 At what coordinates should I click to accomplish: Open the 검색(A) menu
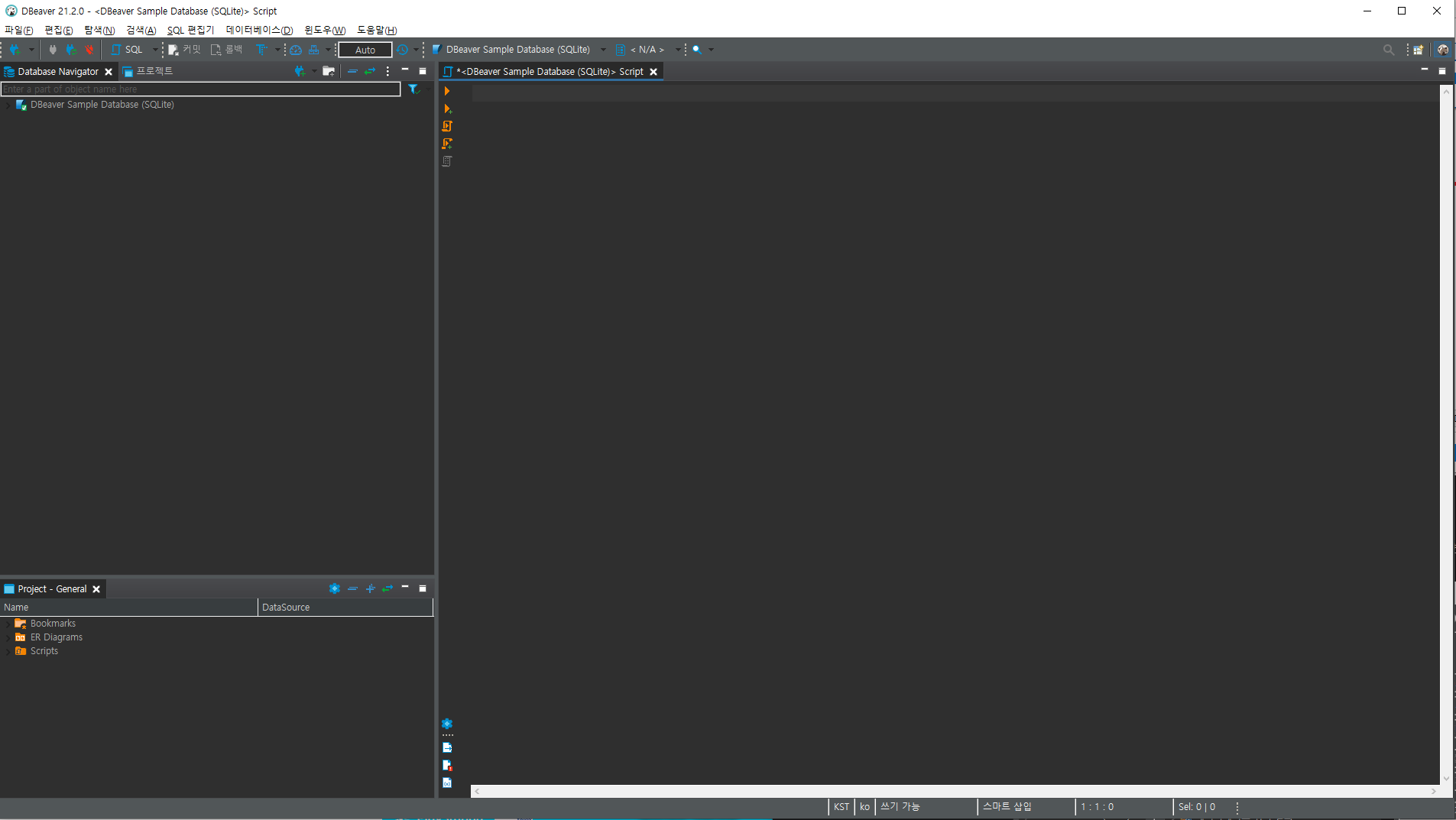click(x=141, y=30)
